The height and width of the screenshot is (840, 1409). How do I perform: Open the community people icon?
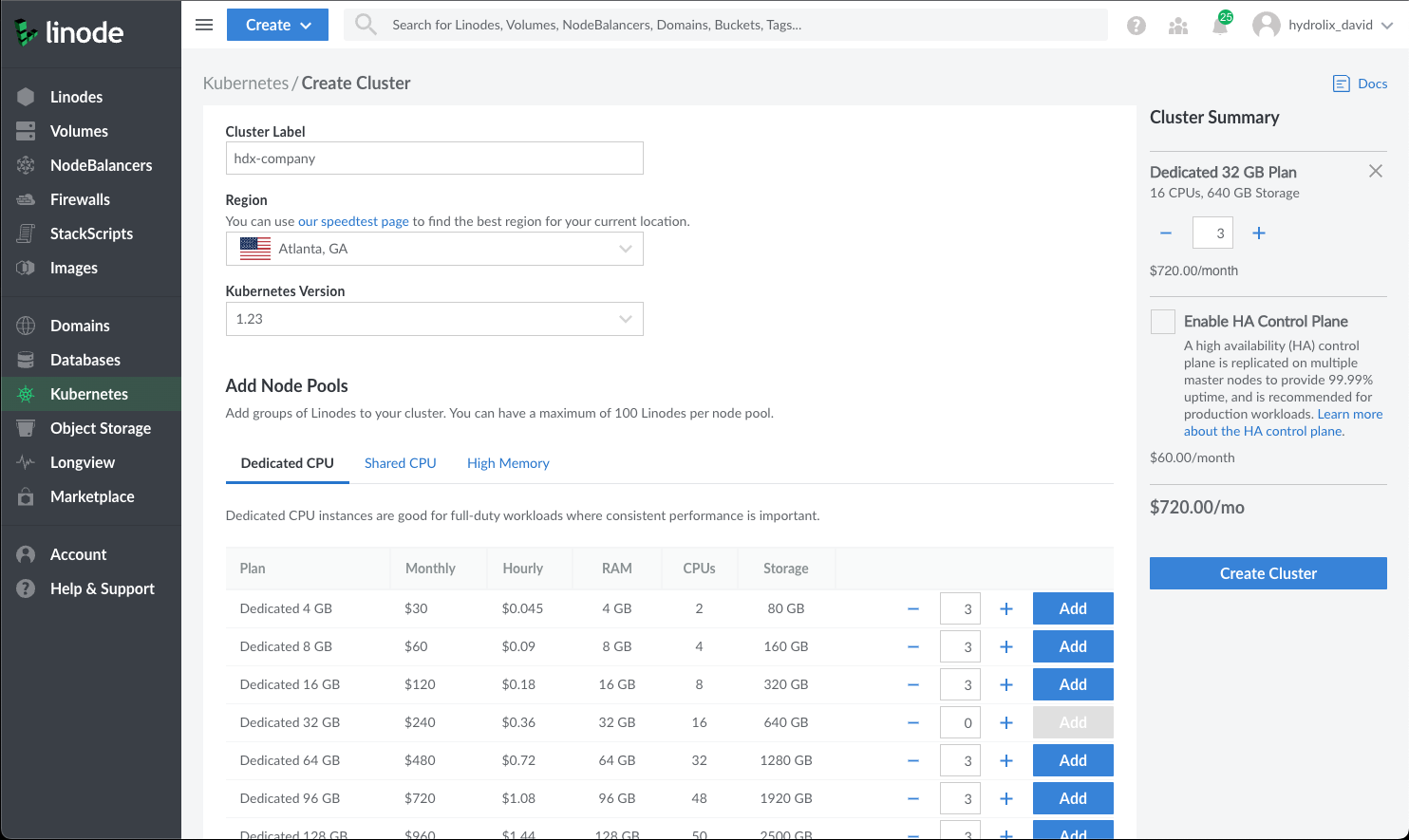(x=1178, y=26)
